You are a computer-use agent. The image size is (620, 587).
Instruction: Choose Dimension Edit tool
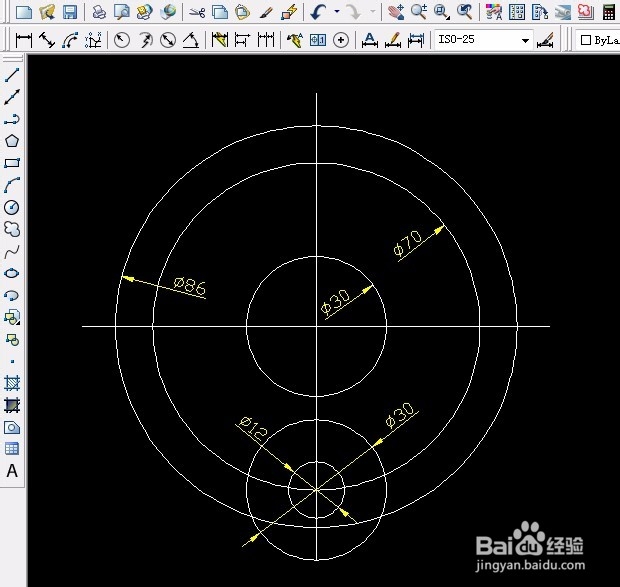(369, 40)
